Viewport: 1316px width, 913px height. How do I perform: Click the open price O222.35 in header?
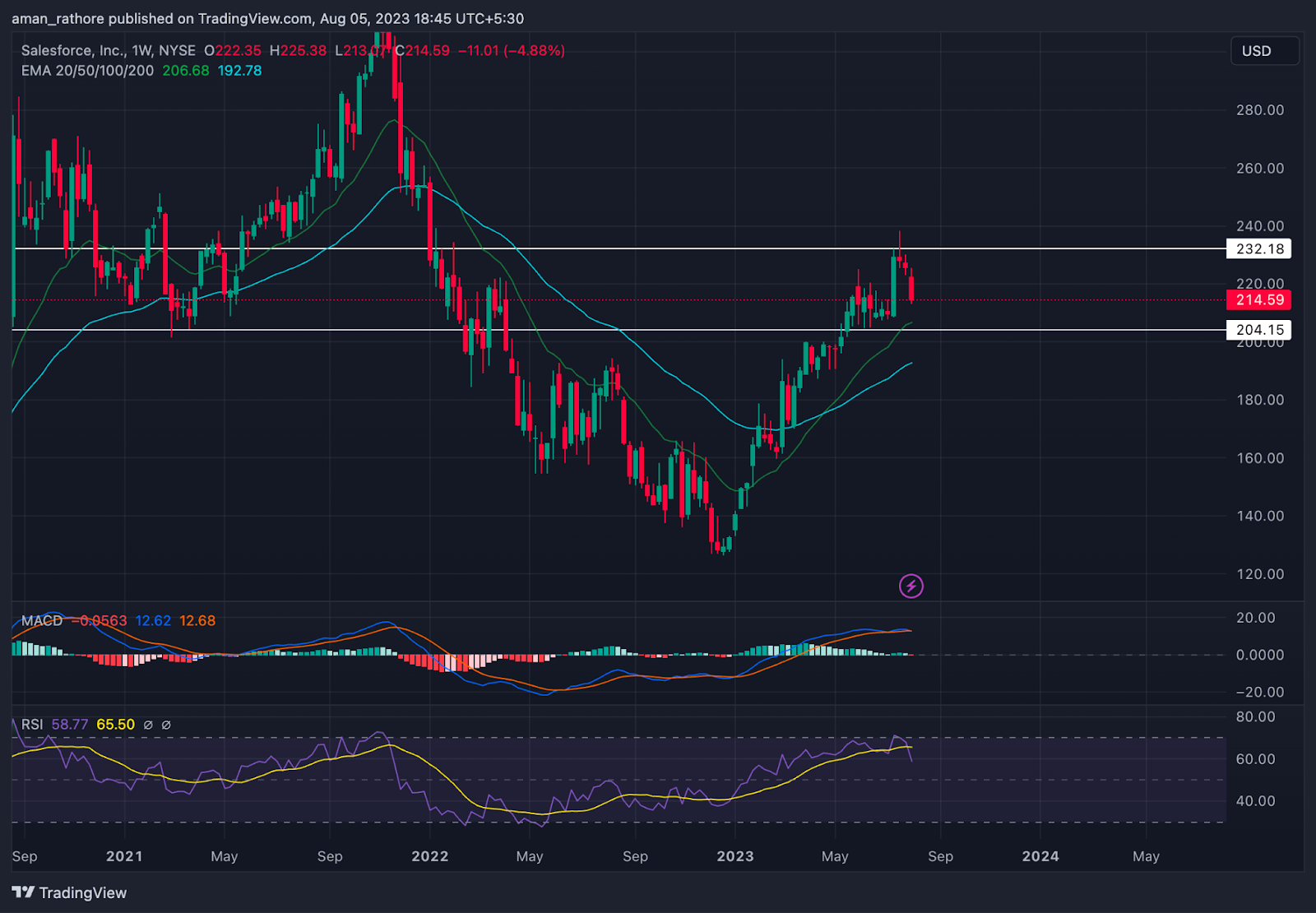[233, 50]
